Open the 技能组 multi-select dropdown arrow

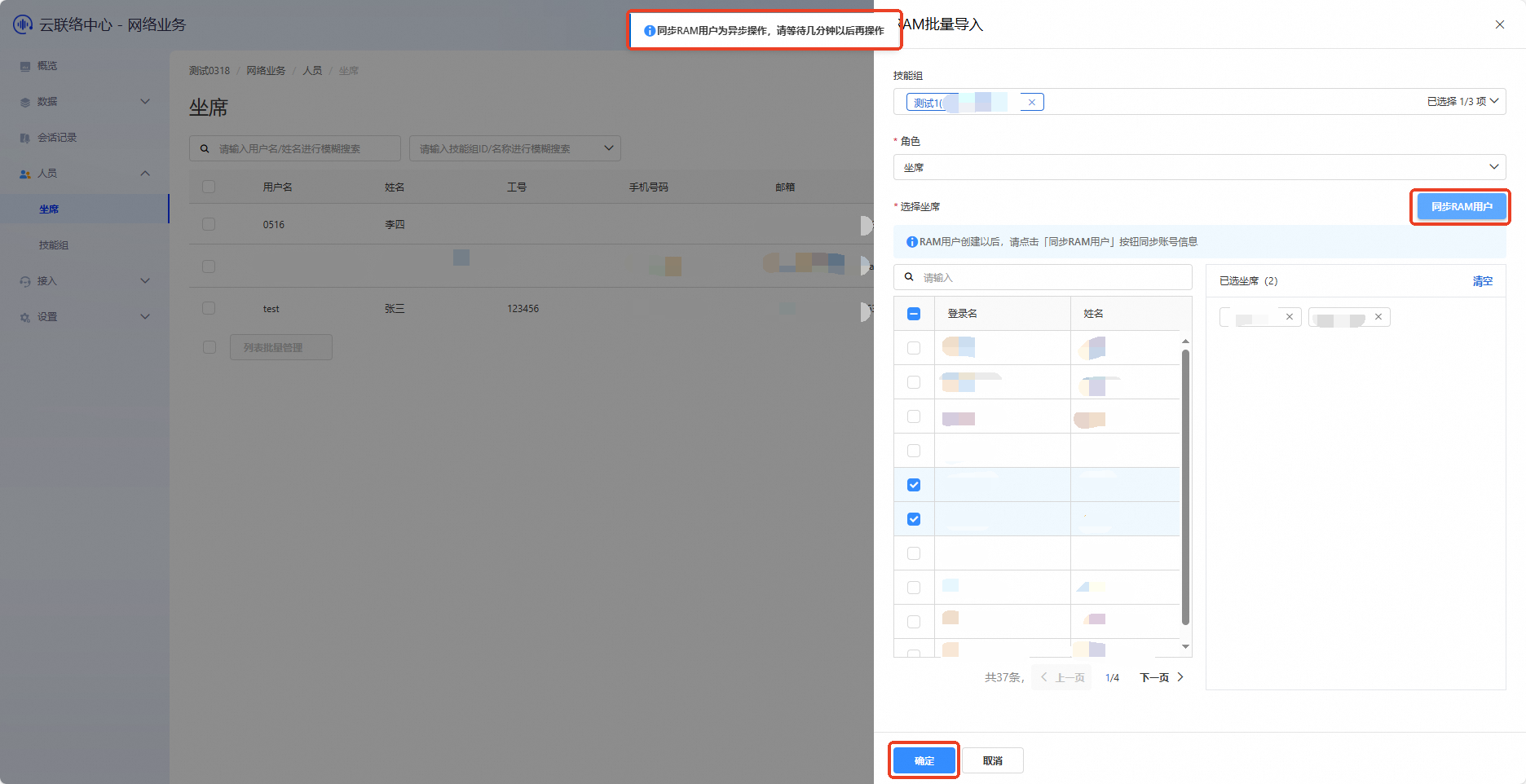tap(1494, 101)
